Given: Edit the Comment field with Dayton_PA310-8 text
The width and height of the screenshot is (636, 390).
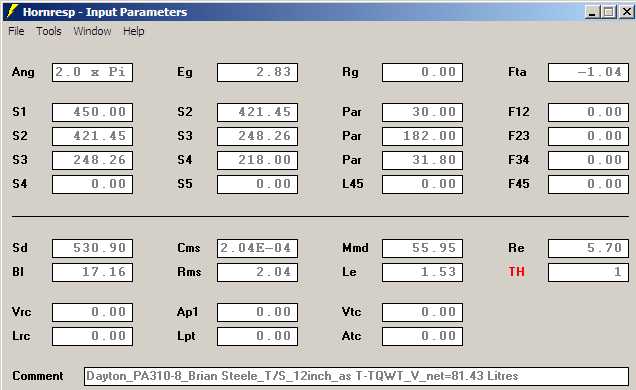Looking at the screenshot, I should (x=357, y=376).
